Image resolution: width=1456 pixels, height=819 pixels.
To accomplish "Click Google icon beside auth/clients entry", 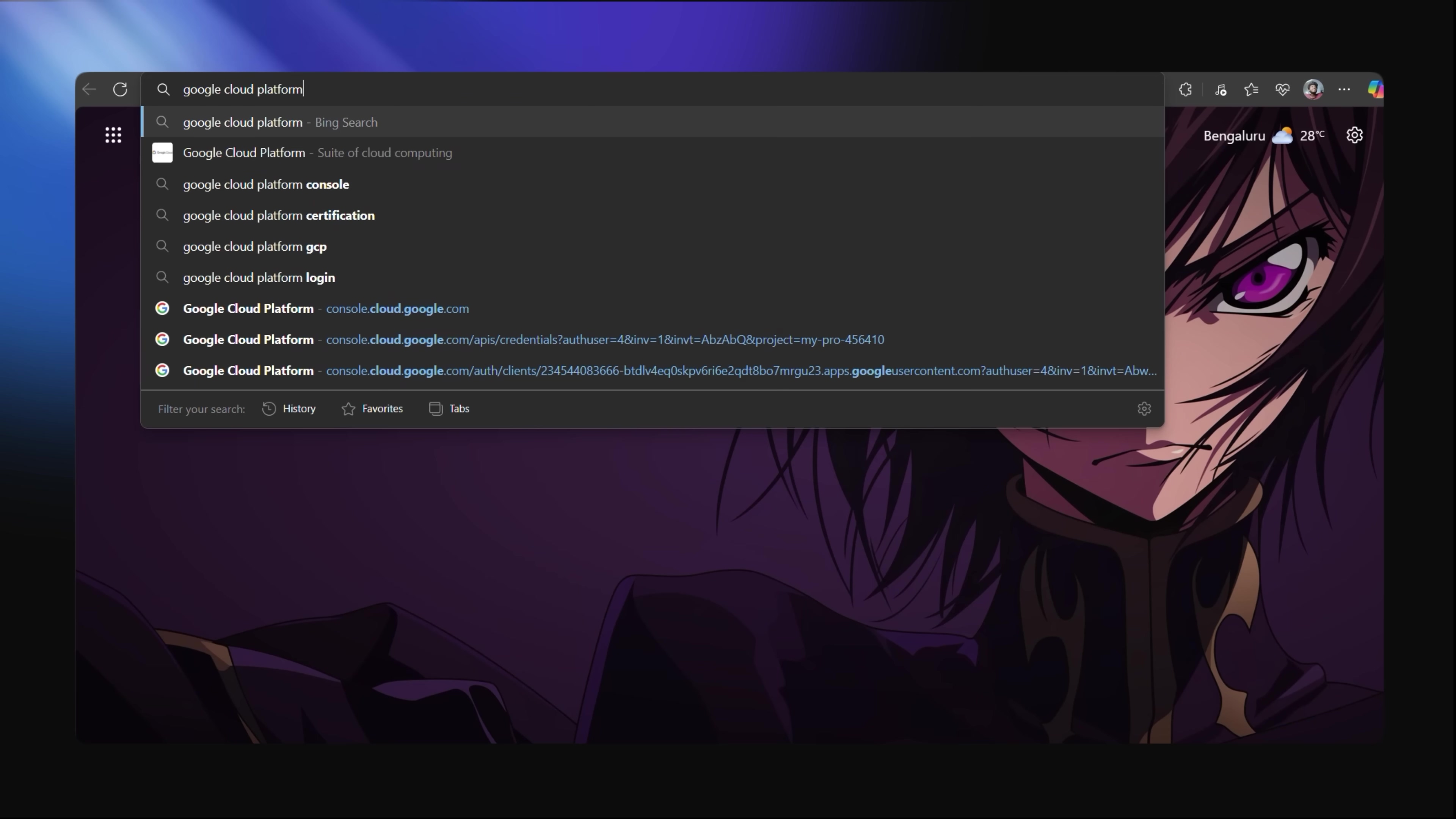I will tap(162, 370).
